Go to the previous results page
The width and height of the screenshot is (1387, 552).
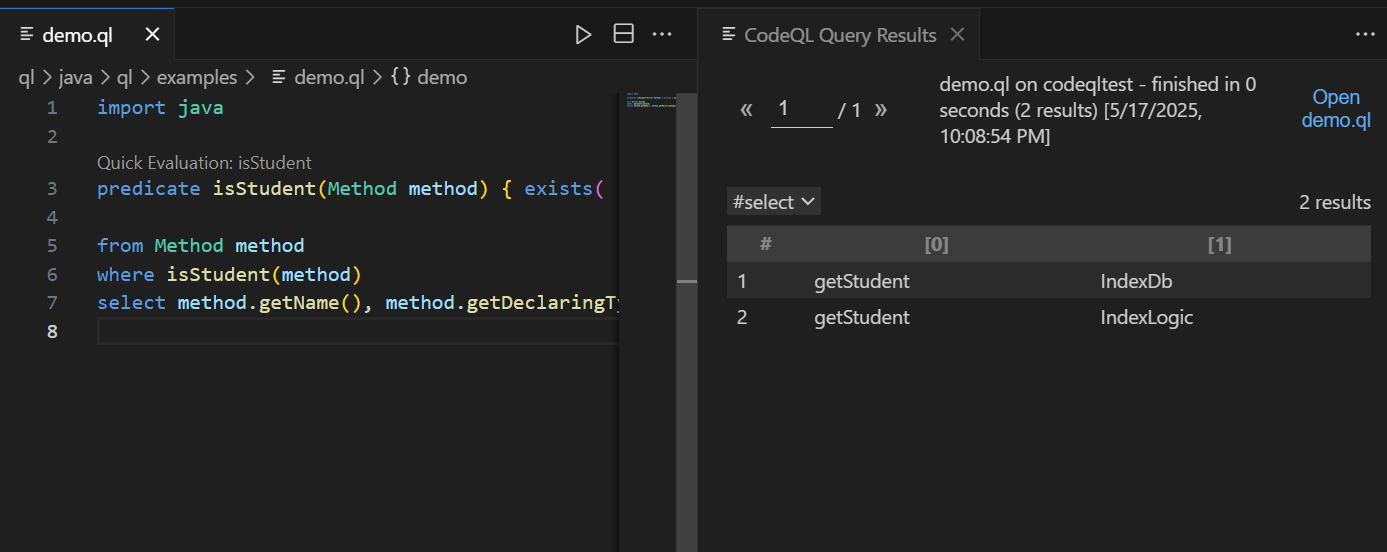tap(746, 110)
